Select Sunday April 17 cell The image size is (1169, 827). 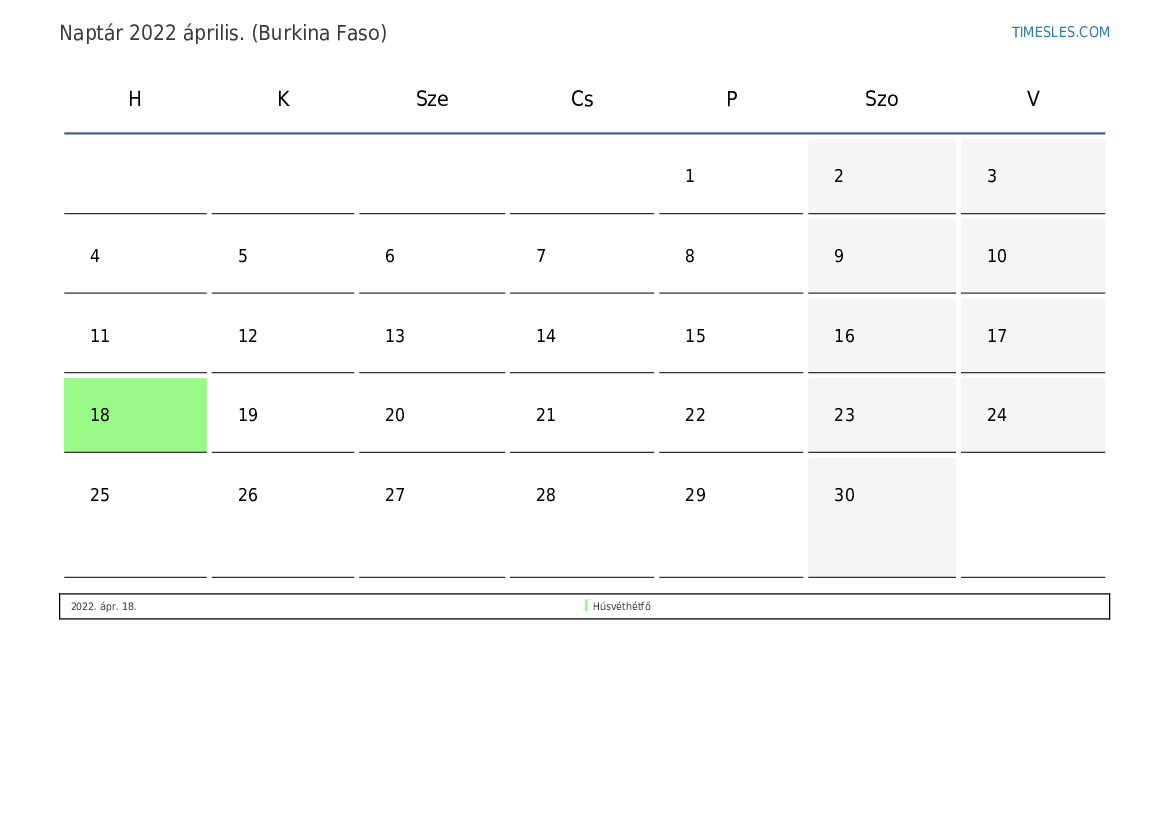click(x=1032, y=337)
